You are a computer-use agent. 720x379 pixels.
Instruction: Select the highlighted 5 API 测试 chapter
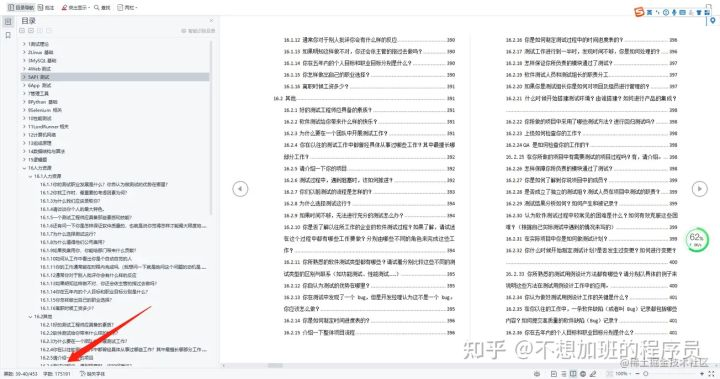click(114, 77)
